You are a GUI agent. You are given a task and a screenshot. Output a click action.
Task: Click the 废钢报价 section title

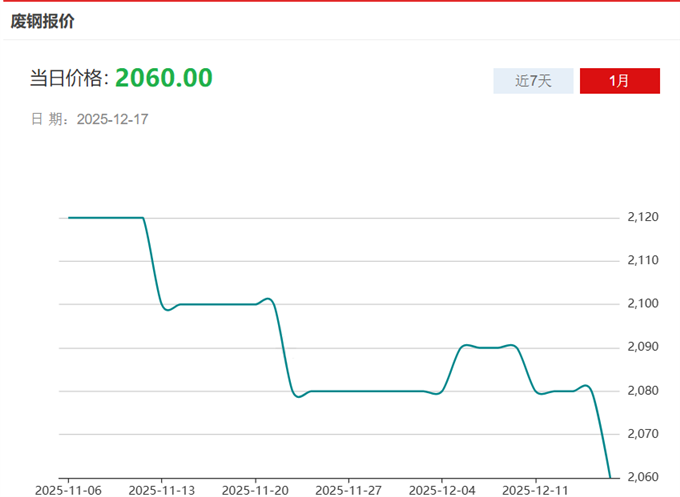[x=43, y=21]
